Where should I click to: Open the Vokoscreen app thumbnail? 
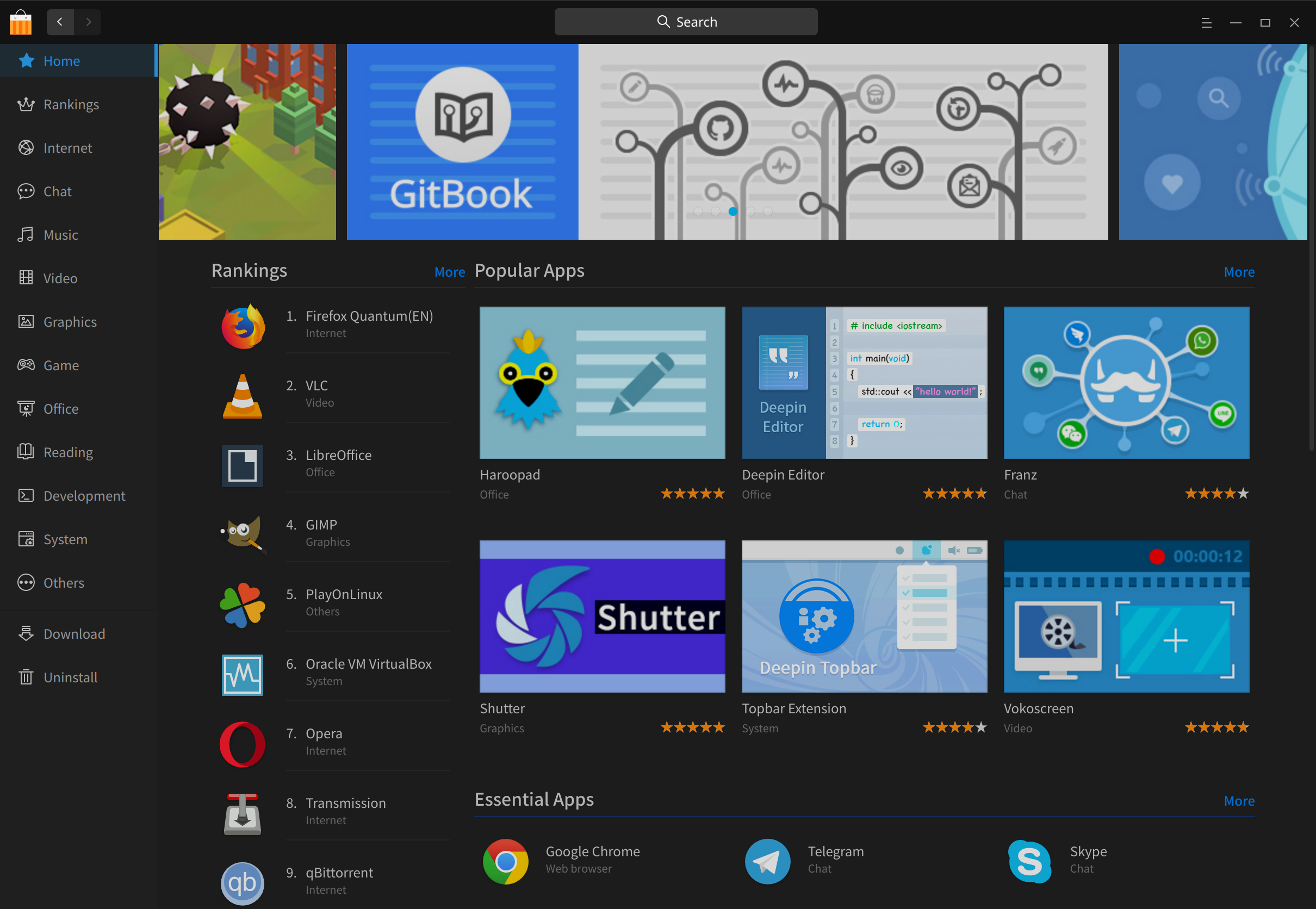(x=1126, y=617)
